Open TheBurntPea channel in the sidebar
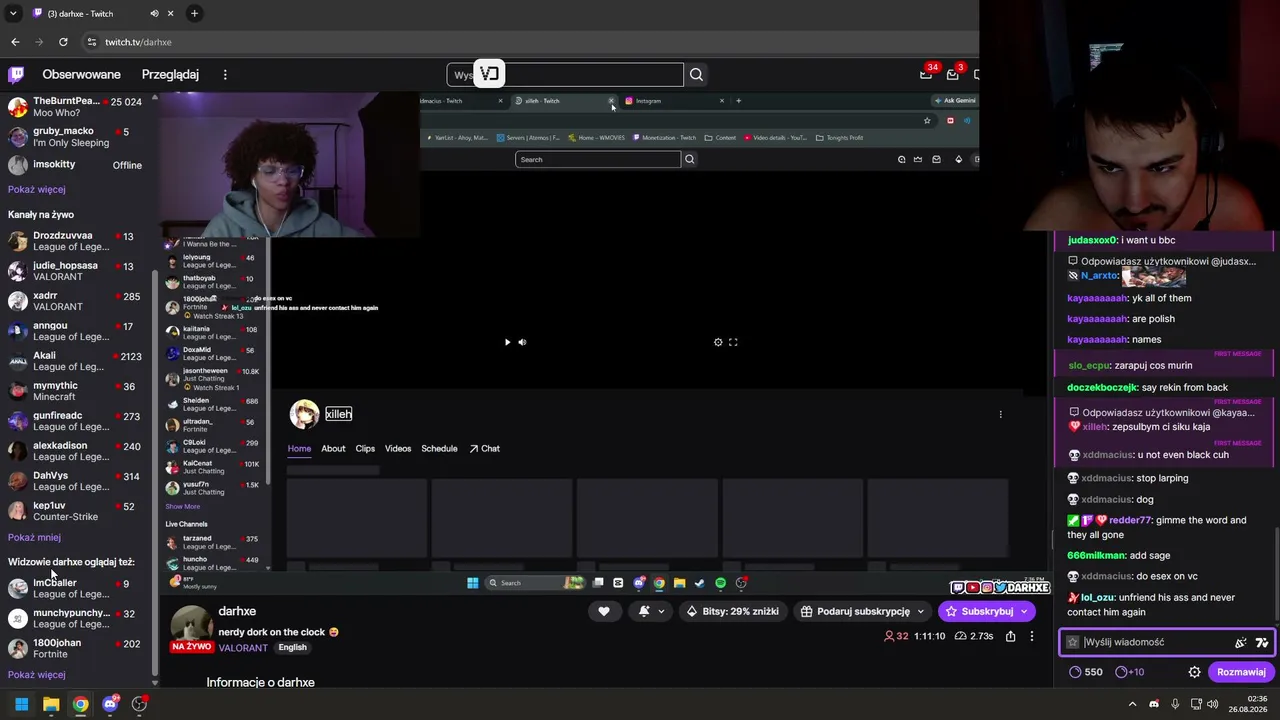The image size is (1280, 720). 76,107
